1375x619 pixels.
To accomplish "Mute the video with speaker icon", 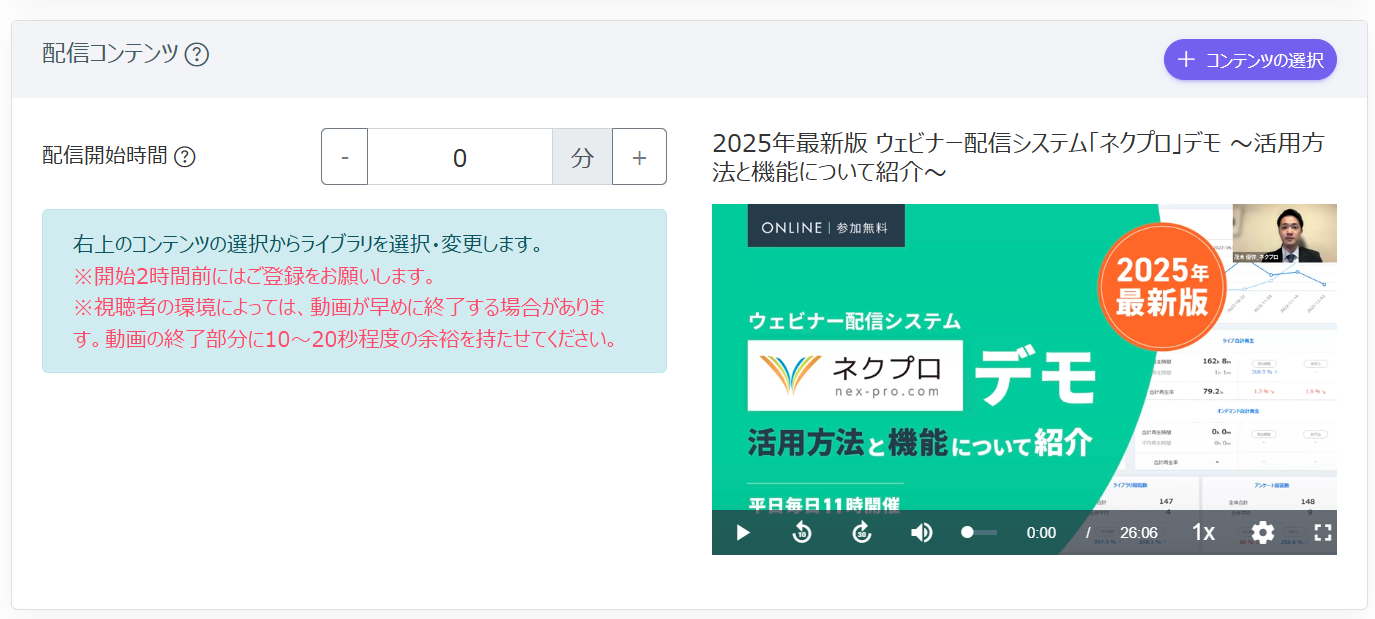I will (921, 533).
